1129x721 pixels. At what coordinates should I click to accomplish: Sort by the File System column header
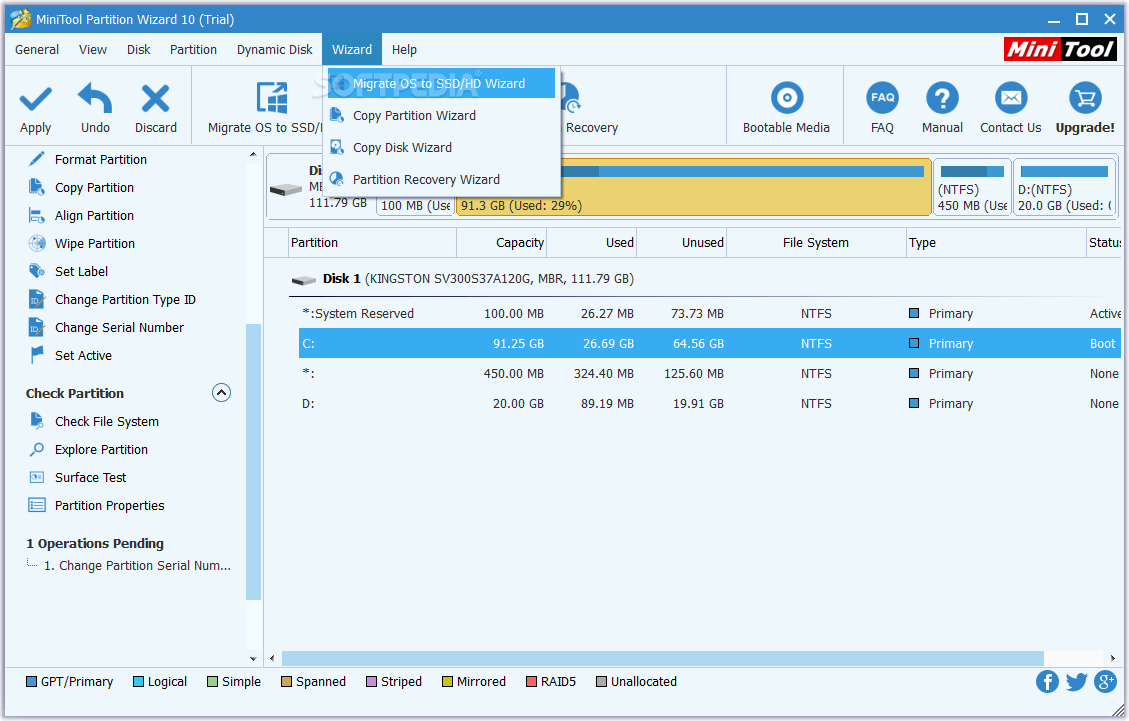pyautogui.click(x=816, y=243)
